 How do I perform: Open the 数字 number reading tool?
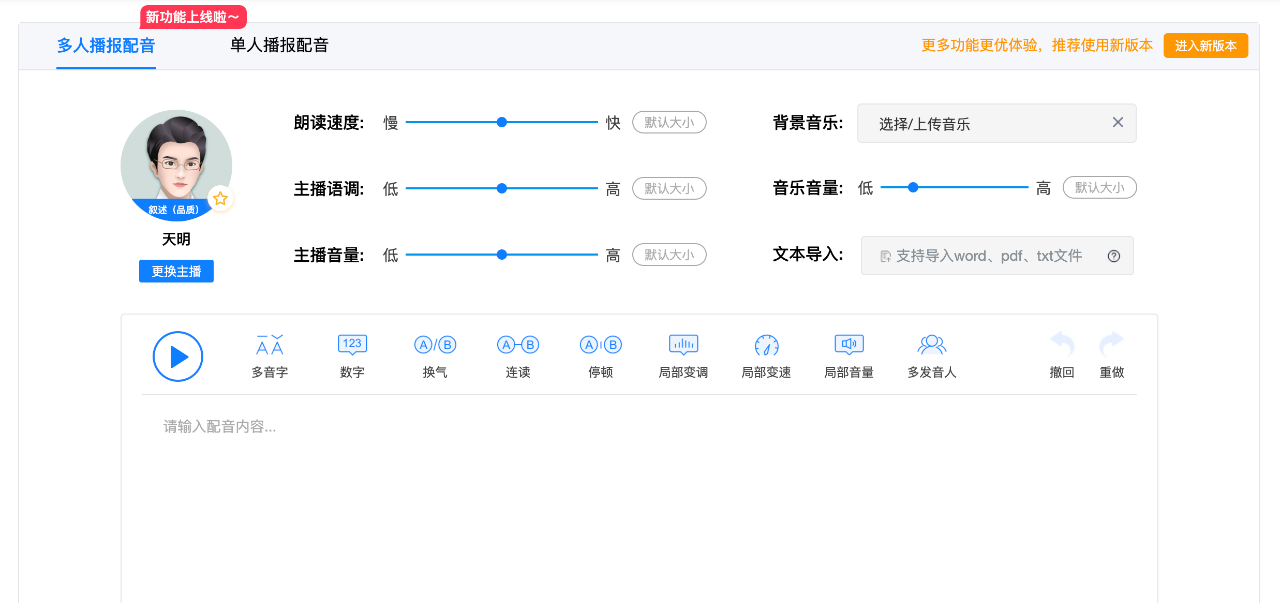(x=352, y=355)
